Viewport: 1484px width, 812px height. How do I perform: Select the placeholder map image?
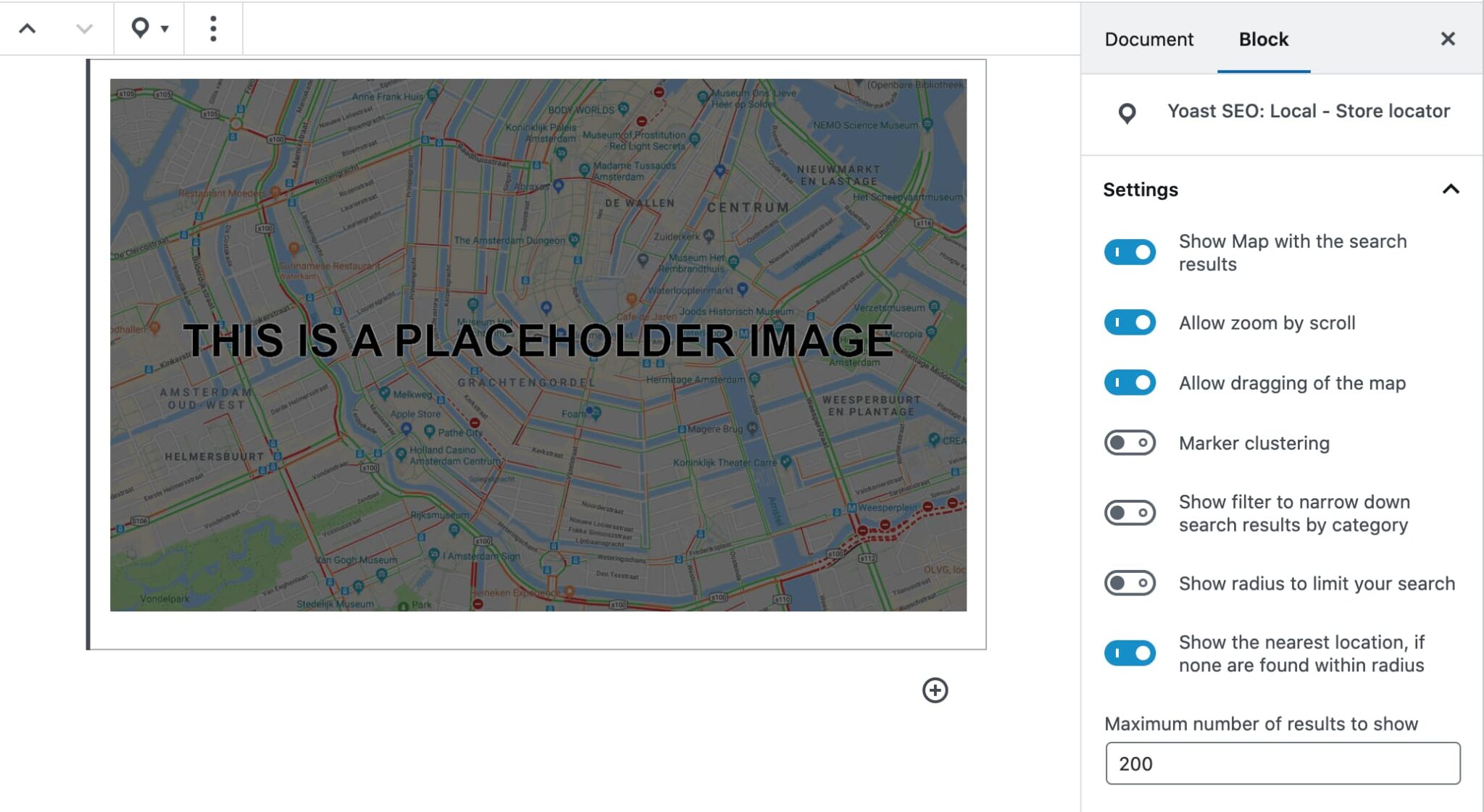(538, 345)
